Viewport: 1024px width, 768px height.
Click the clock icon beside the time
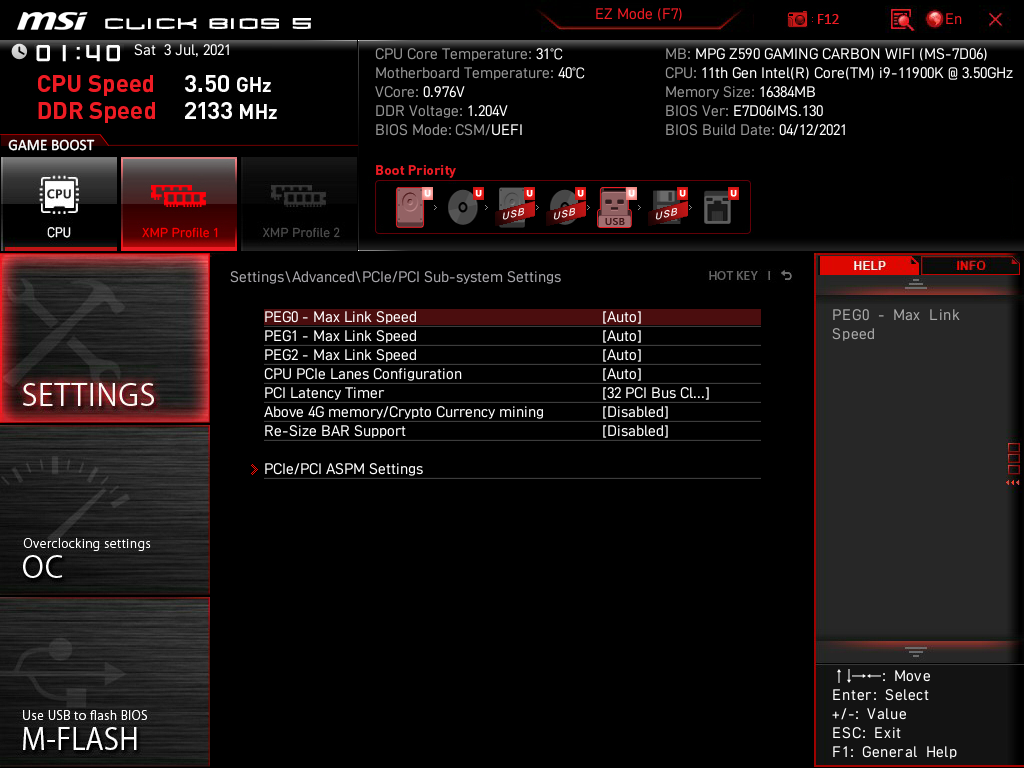coord(19,52)
